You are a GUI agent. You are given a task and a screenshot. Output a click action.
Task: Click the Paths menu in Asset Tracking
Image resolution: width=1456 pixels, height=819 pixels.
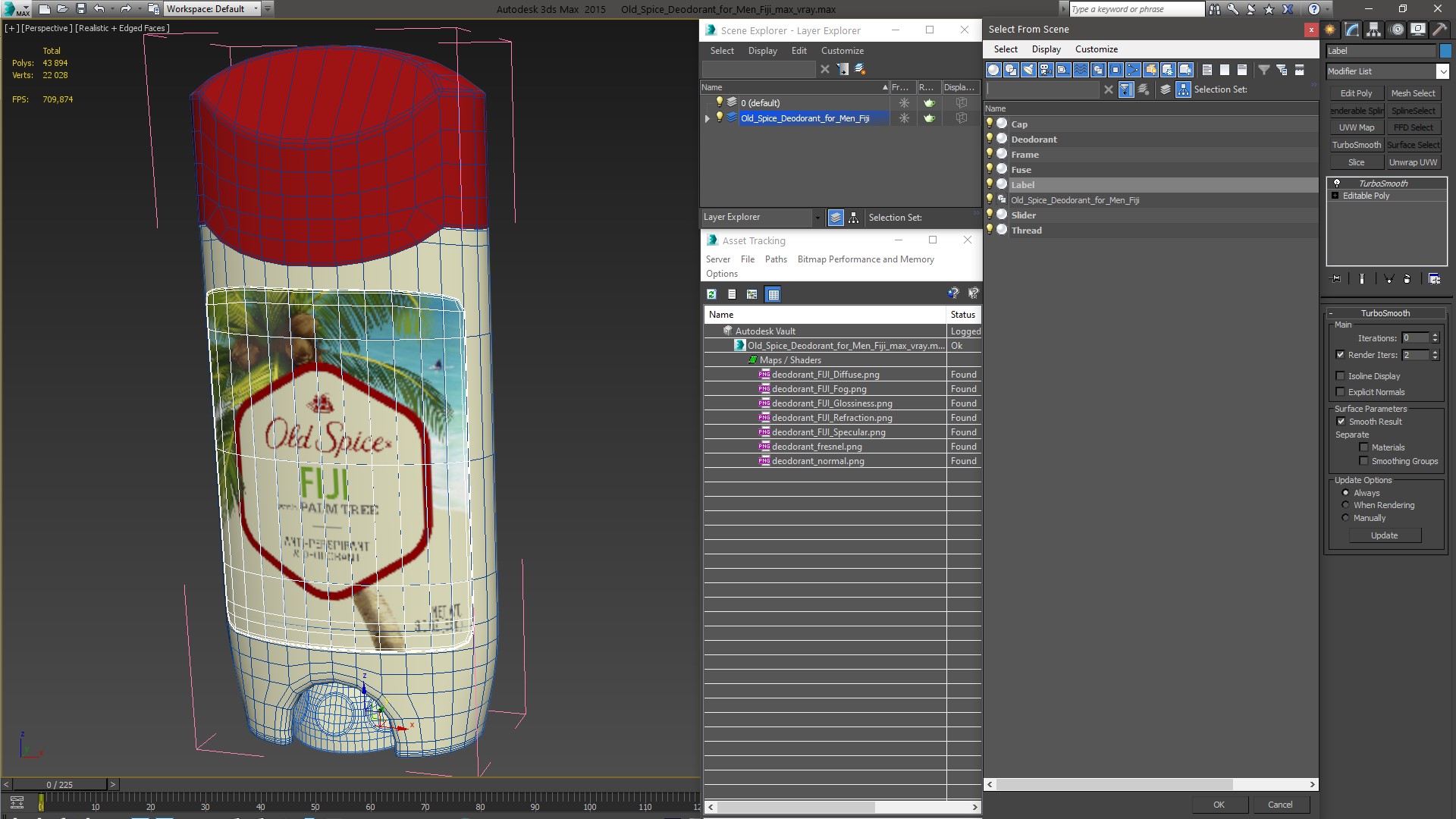(x=775, y=259)
